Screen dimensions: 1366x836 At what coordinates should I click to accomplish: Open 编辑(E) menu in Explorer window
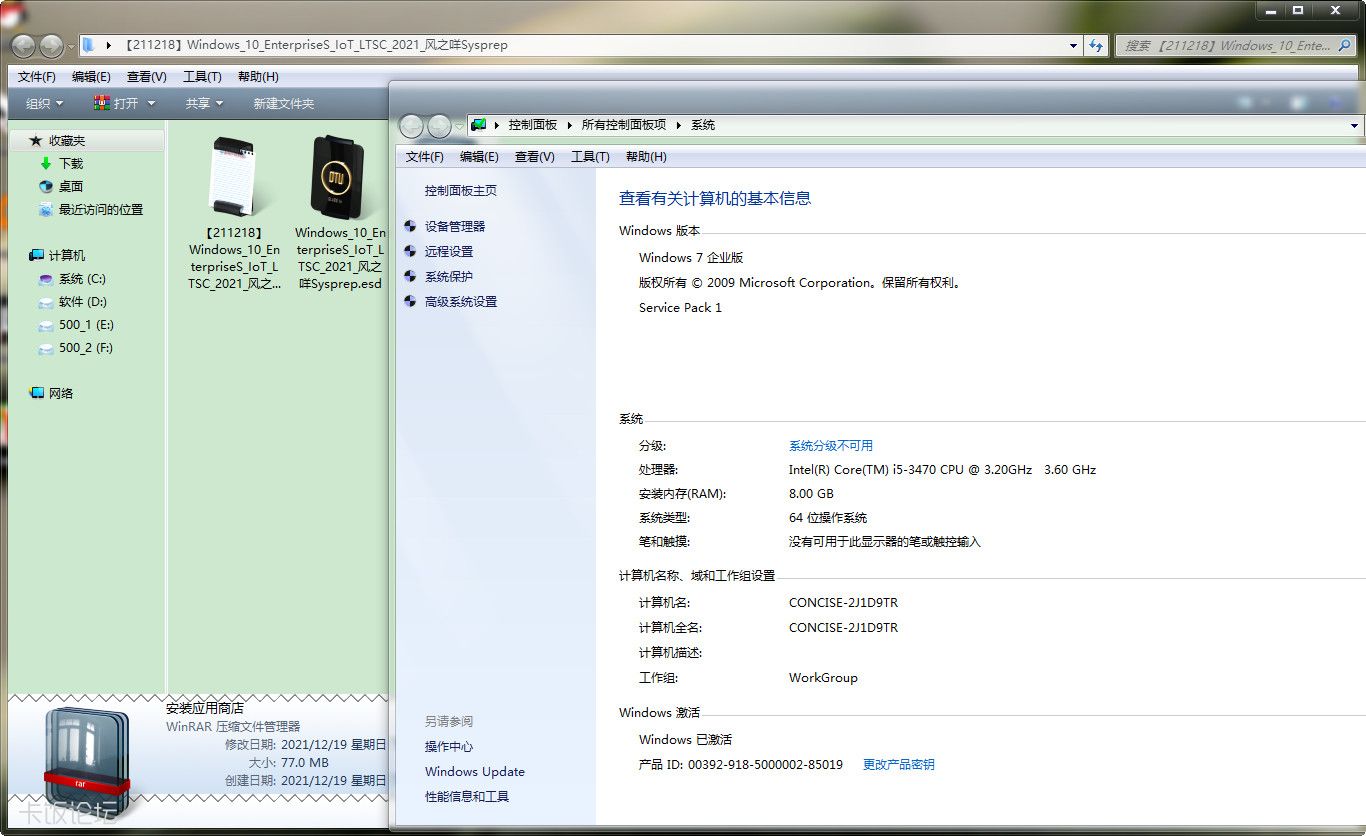(91, 77)
